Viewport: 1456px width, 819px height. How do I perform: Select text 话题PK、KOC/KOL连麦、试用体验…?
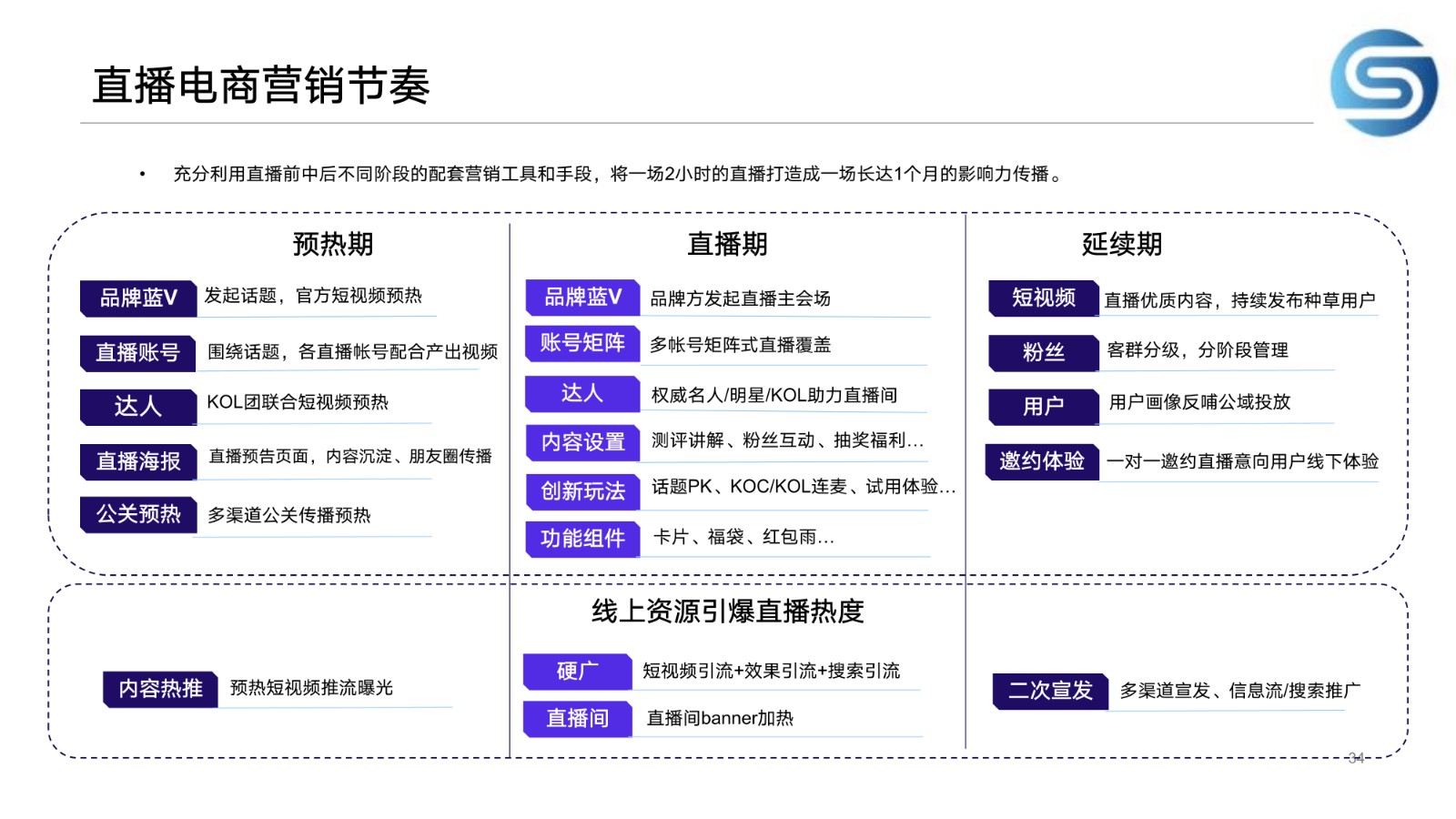(x=804, y=487)
